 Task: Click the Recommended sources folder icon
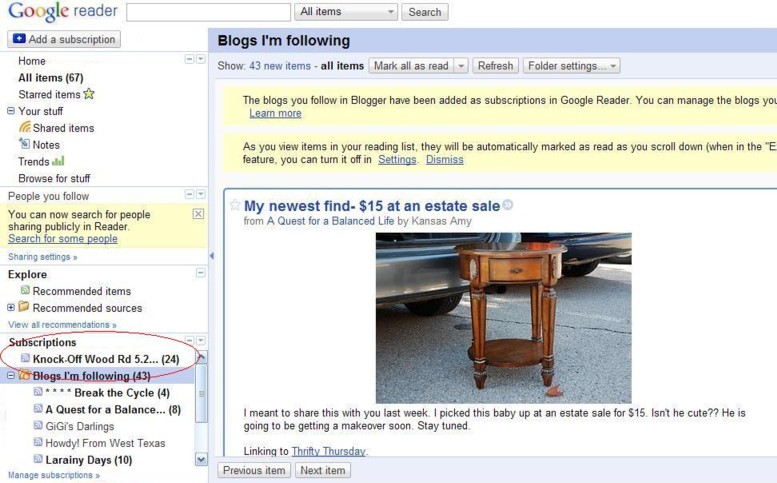tap(24, 307)
